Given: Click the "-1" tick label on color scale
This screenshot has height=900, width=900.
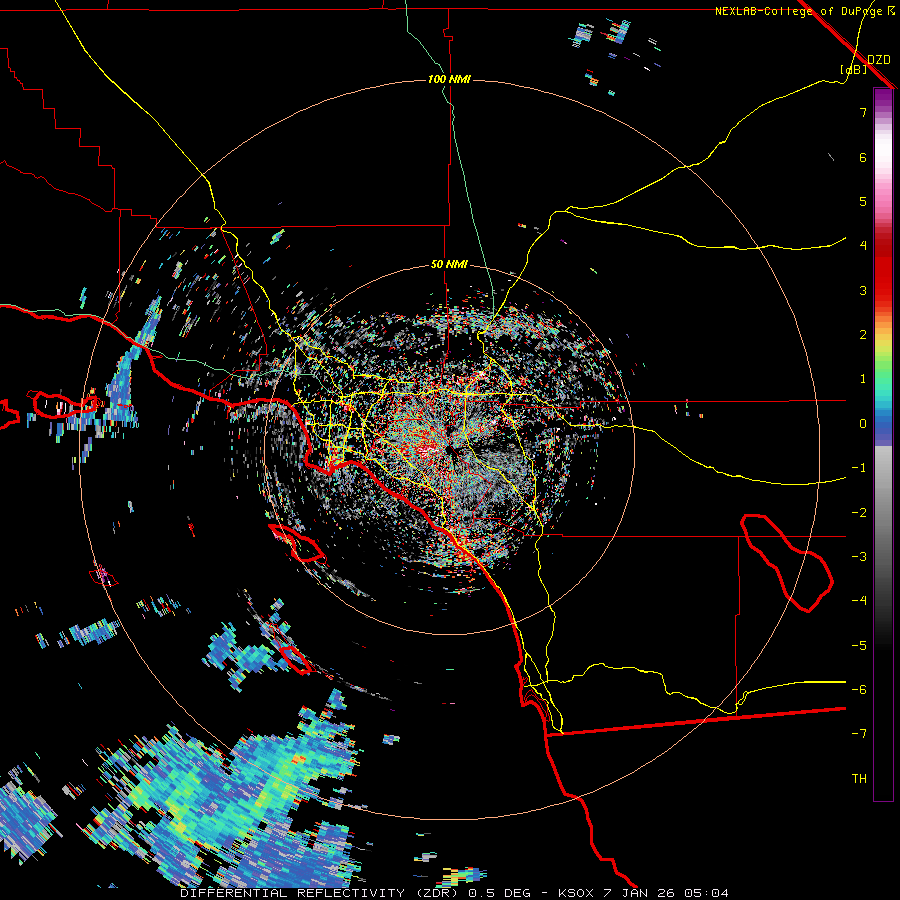Looking at the screenshot, I should coord(859,468).
